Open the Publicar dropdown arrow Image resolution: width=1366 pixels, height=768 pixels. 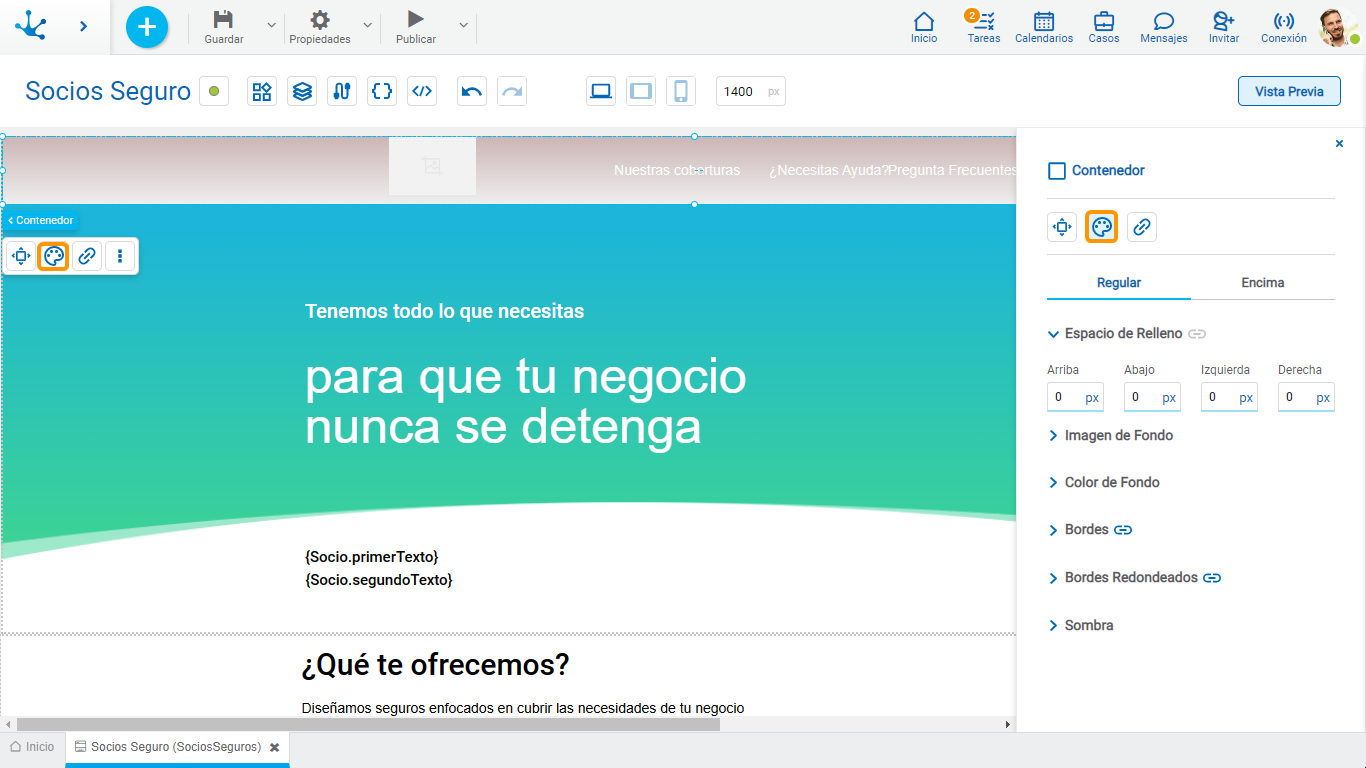463,25
